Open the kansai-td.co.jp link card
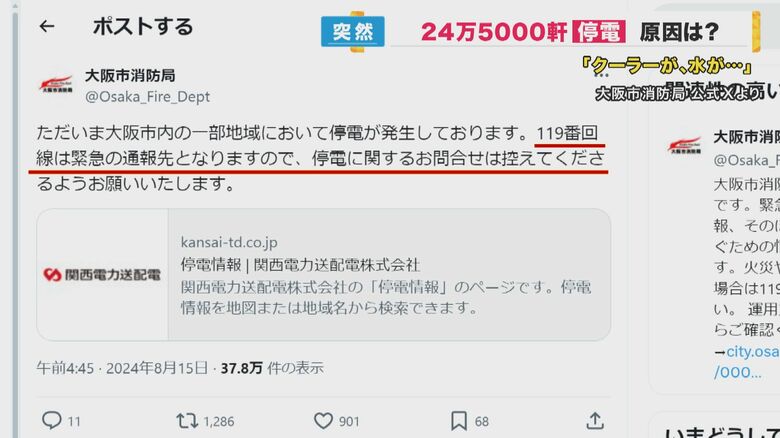 coord(324,275)
